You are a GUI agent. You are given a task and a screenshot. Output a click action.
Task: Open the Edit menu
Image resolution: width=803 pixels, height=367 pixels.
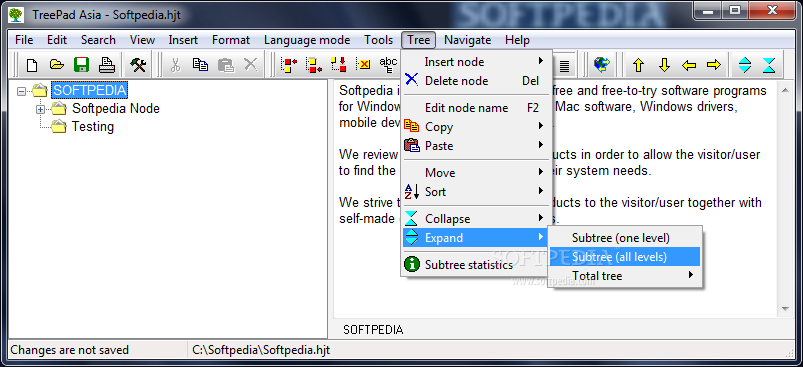pos(57,40)
